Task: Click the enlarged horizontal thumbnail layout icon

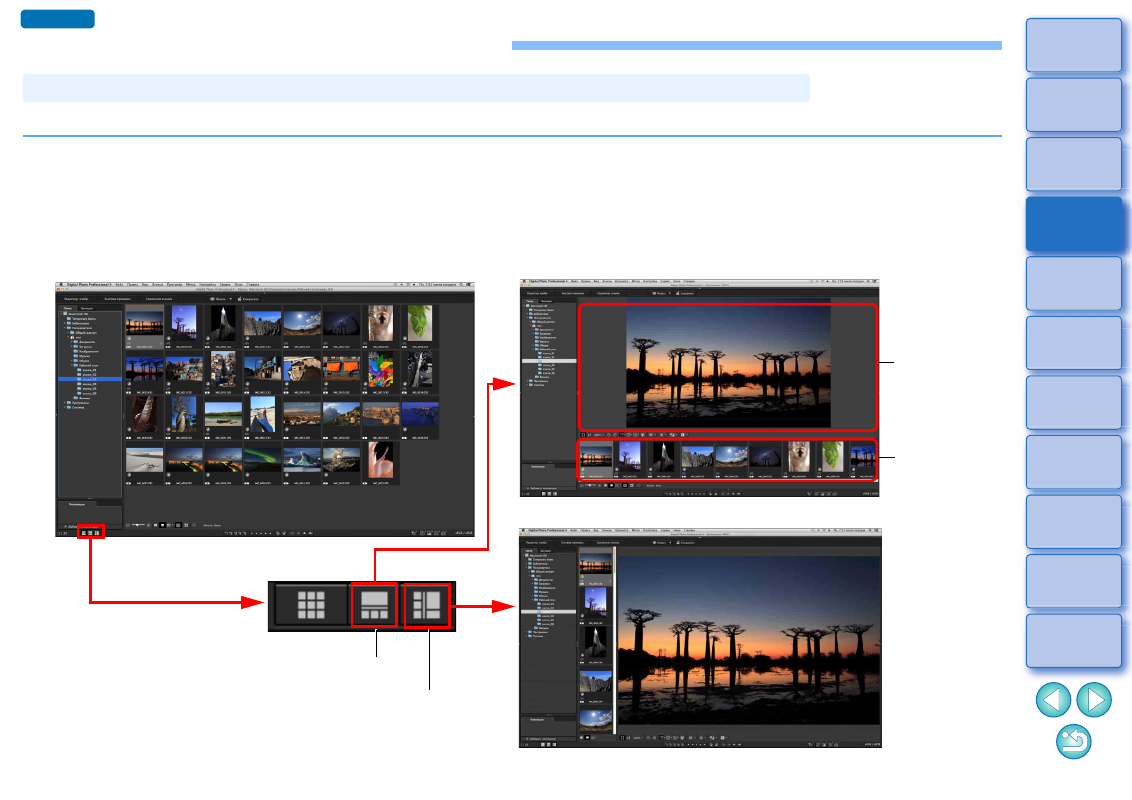Action: pyautogui.click(x=374, y=605)
